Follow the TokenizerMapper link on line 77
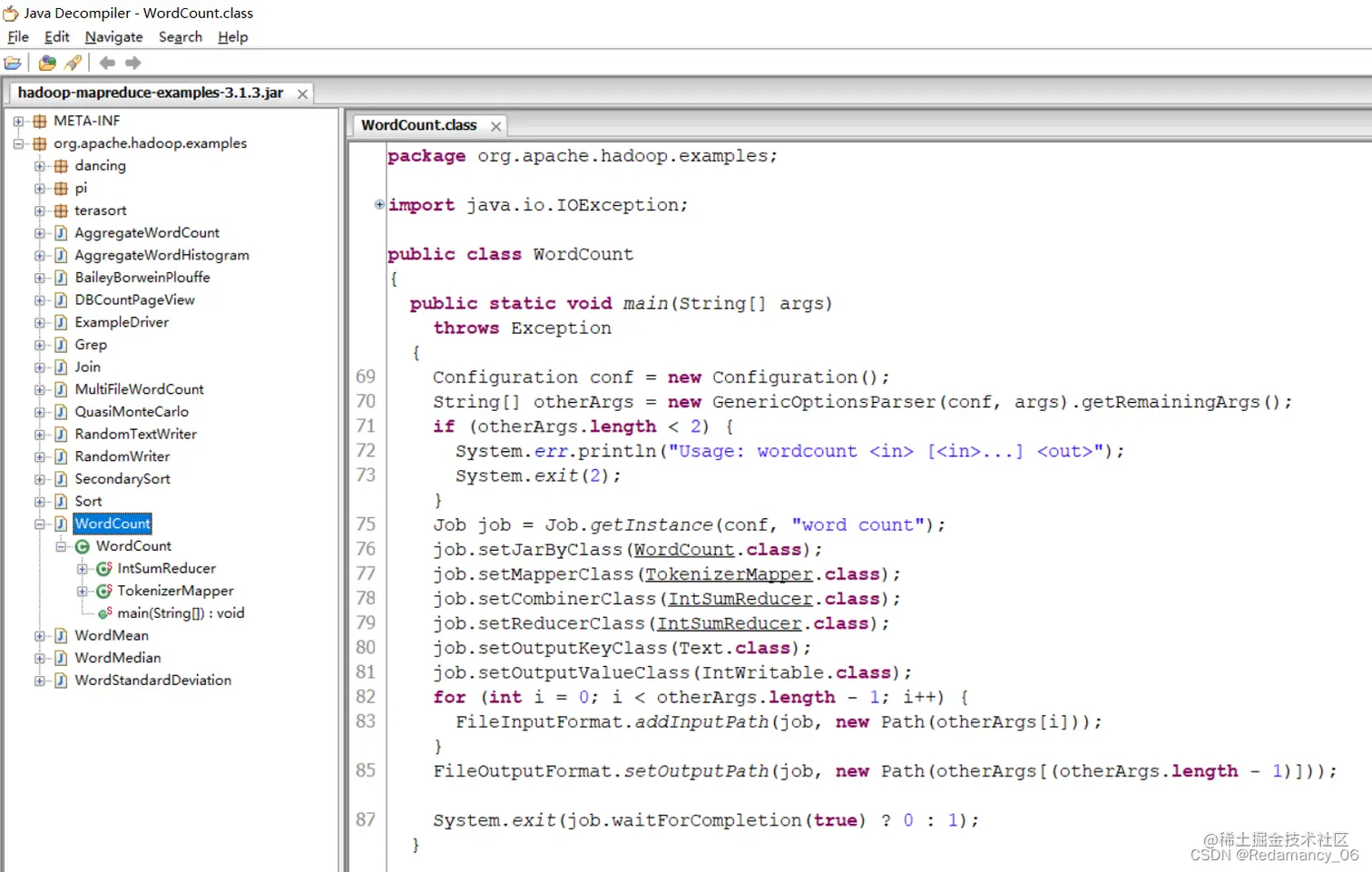The width and height of the screenshot is (1372, 872). (x=729, y=574)
